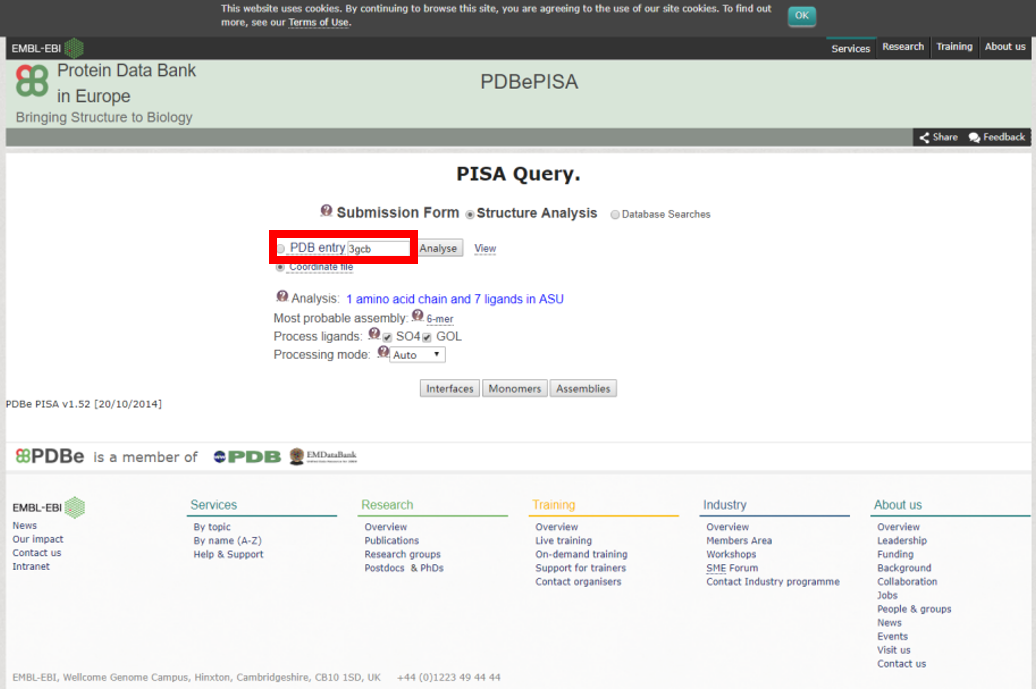
Task: Open Research Publications link
Action: pos(392,541)
